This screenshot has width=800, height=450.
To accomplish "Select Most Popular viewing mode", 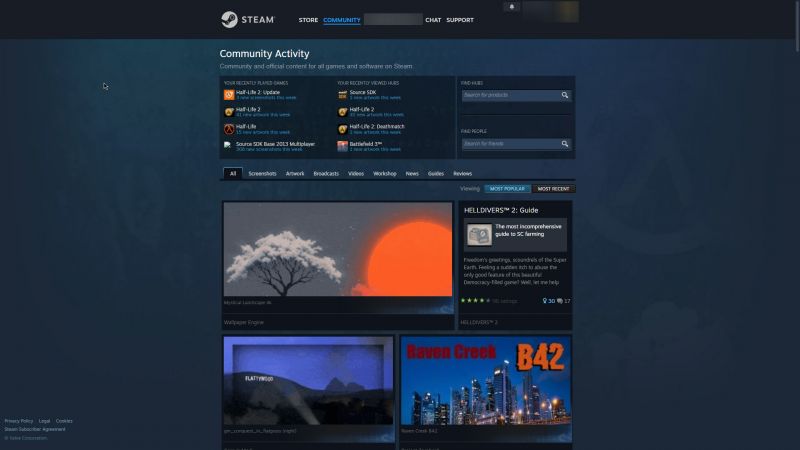I will point(507,189).
